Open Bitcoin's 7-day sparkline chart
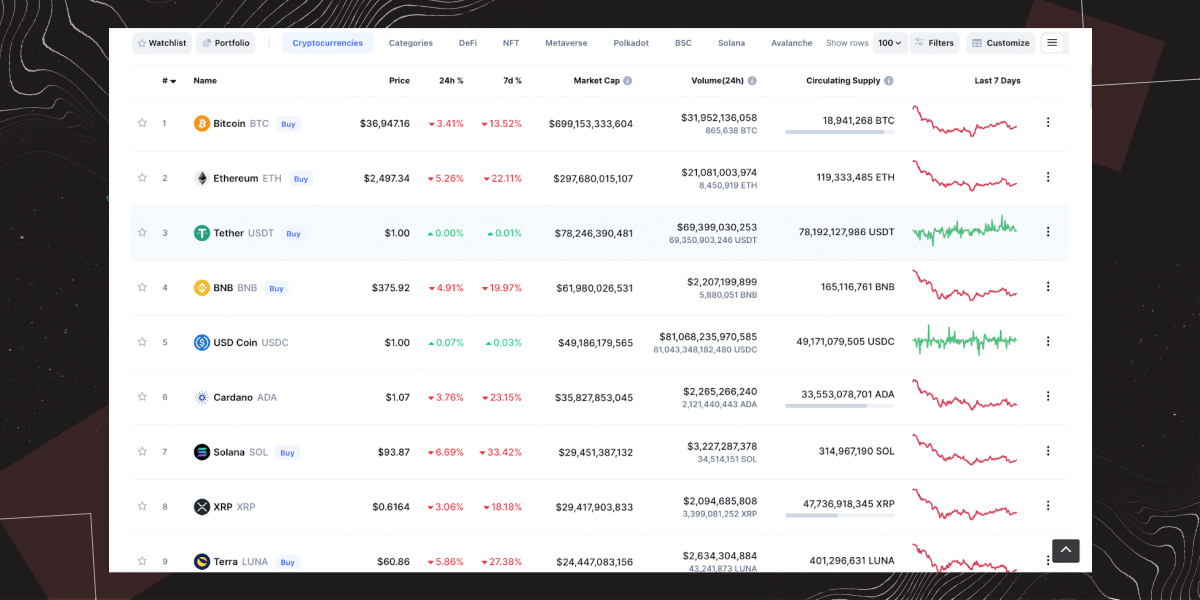 pyautogui.click(x=965, y=120)
